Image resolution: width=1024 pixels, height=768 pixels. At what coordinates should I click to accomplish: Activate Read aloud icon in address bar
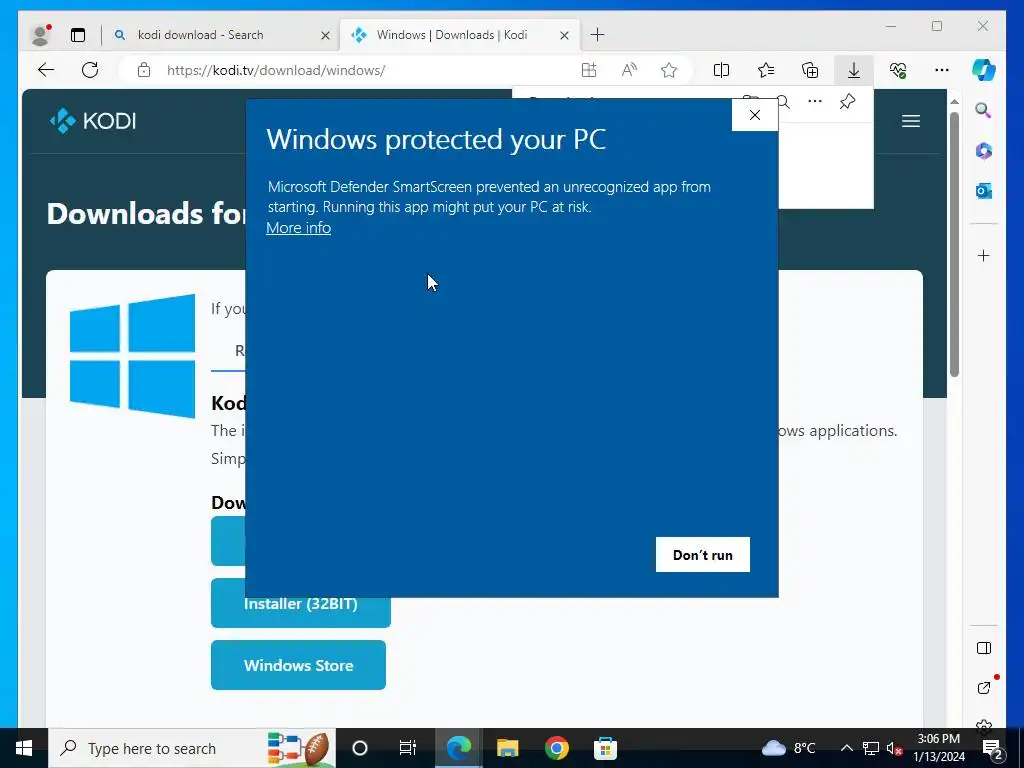[x=629, y=70]
